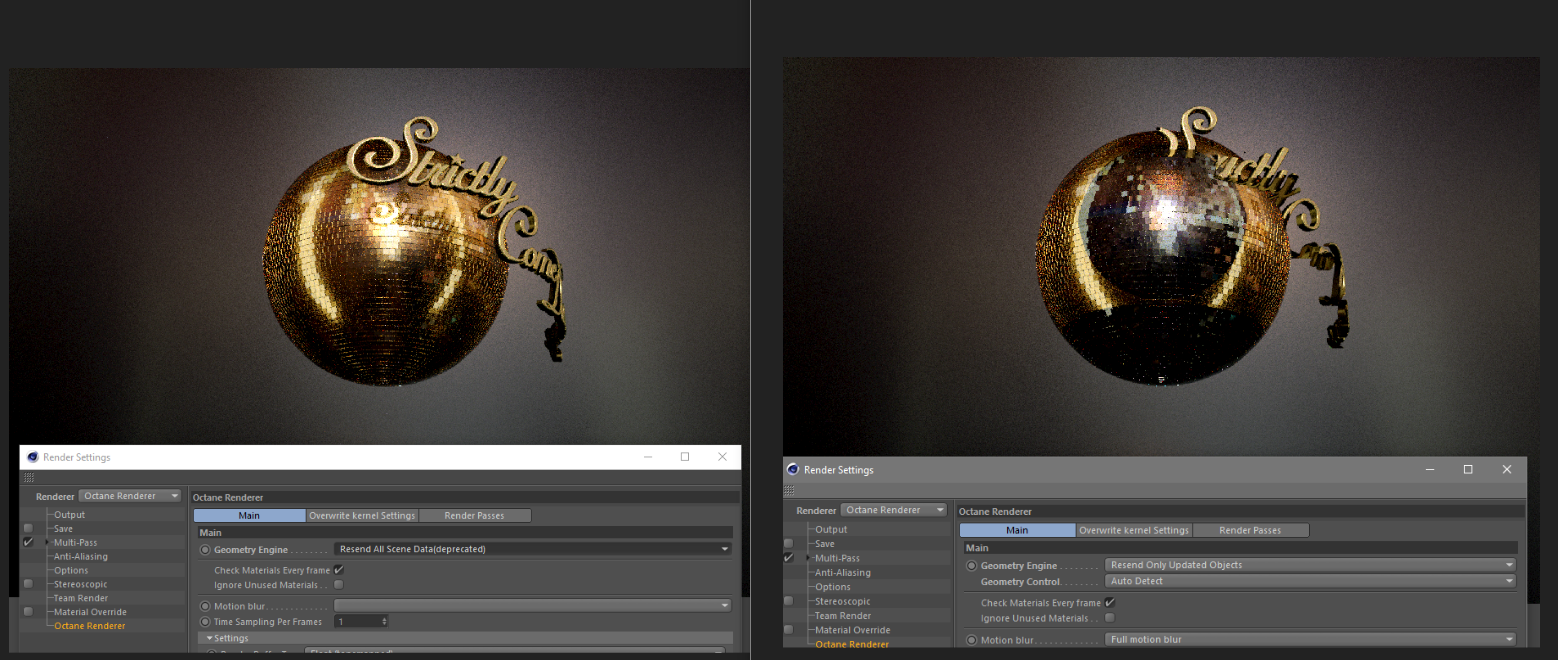Image resolution: width=1558 pixels, height=660 pixels.
Task: Open Renderer dropdown in right Render Settings window
Action: [894, 510]
